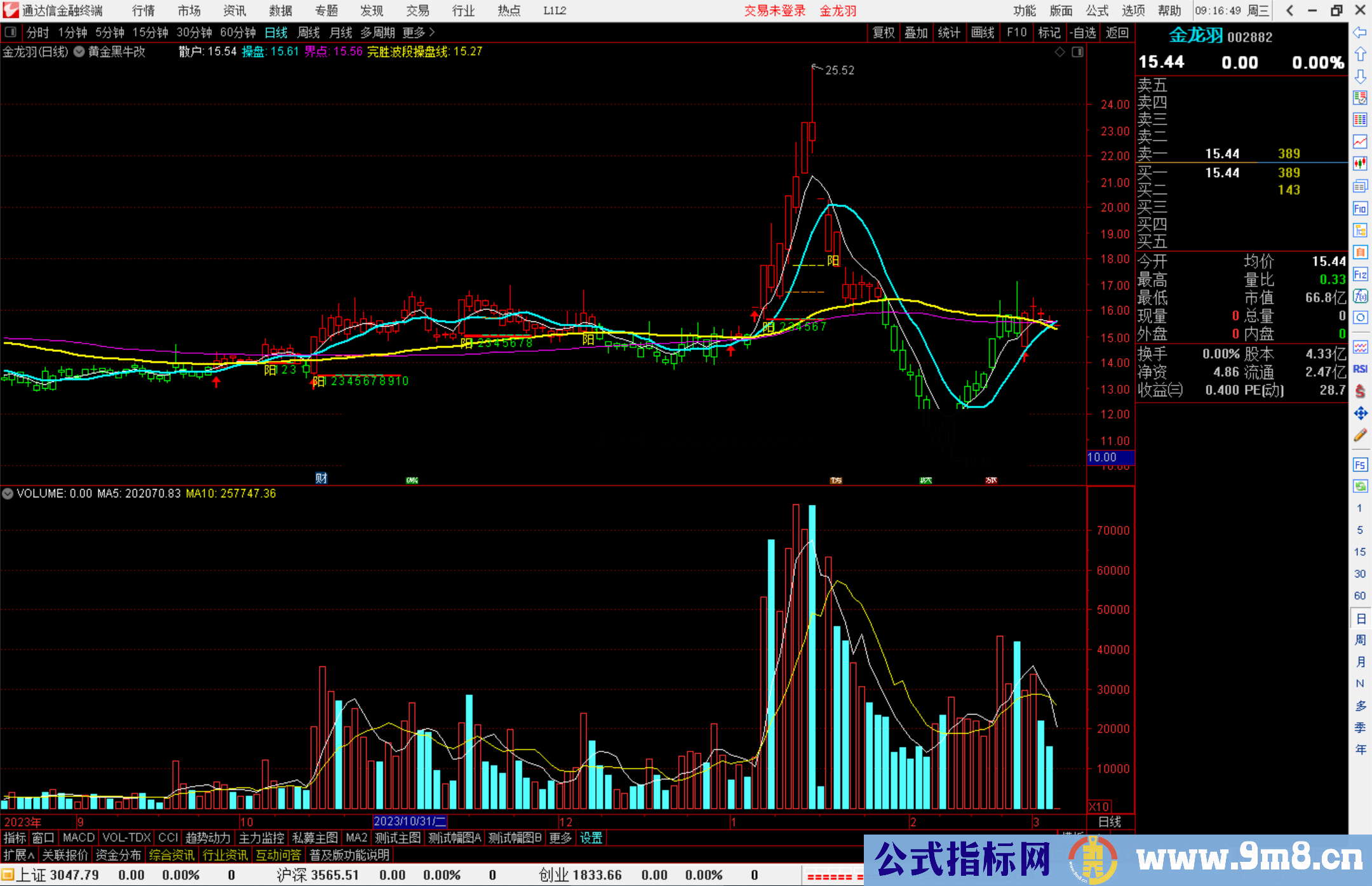Click the FS sidebar icon

click(x=1360, y=464)
